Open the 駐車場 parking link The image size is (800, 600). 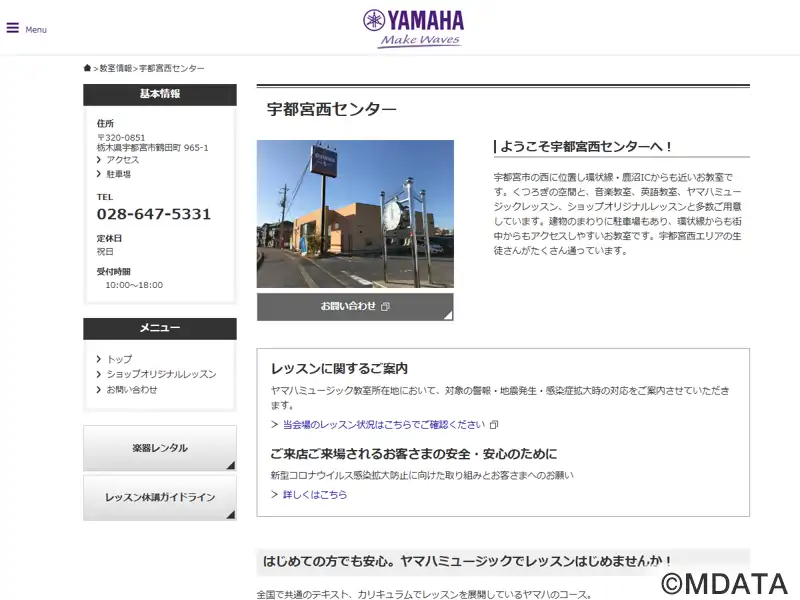coord(119,174)
